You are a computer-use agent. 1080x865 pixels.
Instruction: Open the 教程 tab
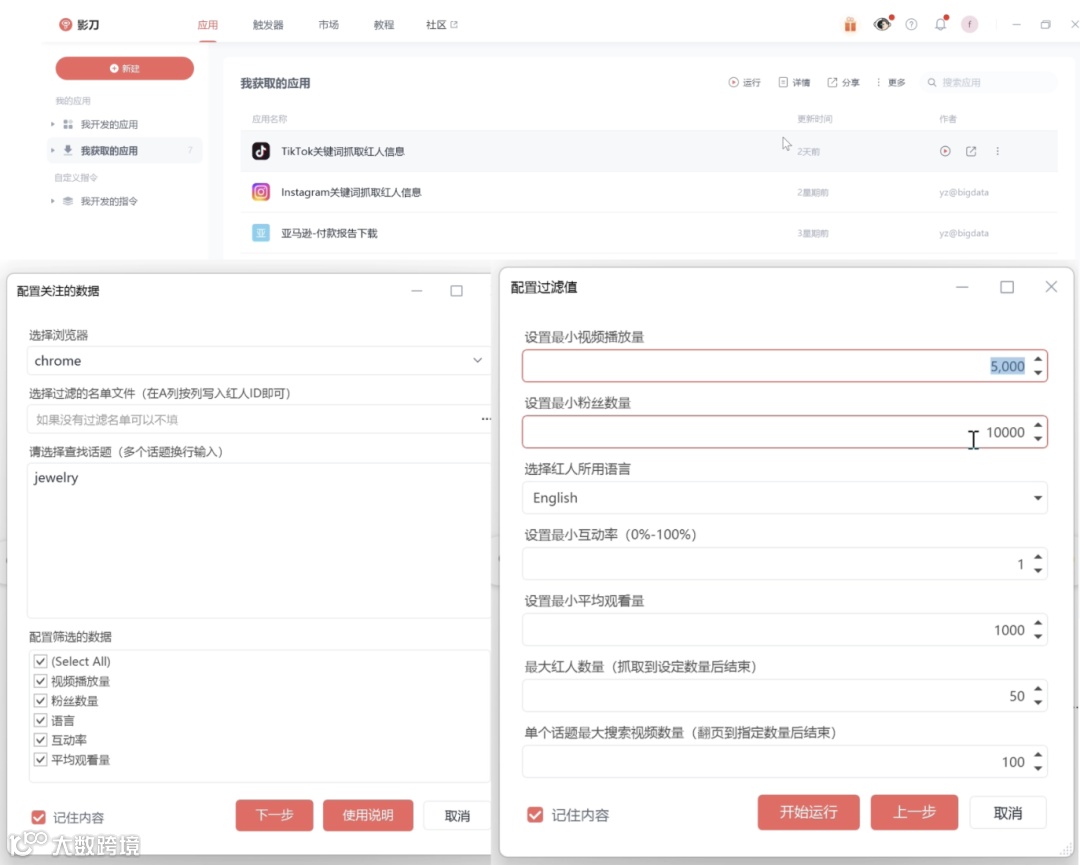click(384, 25)
